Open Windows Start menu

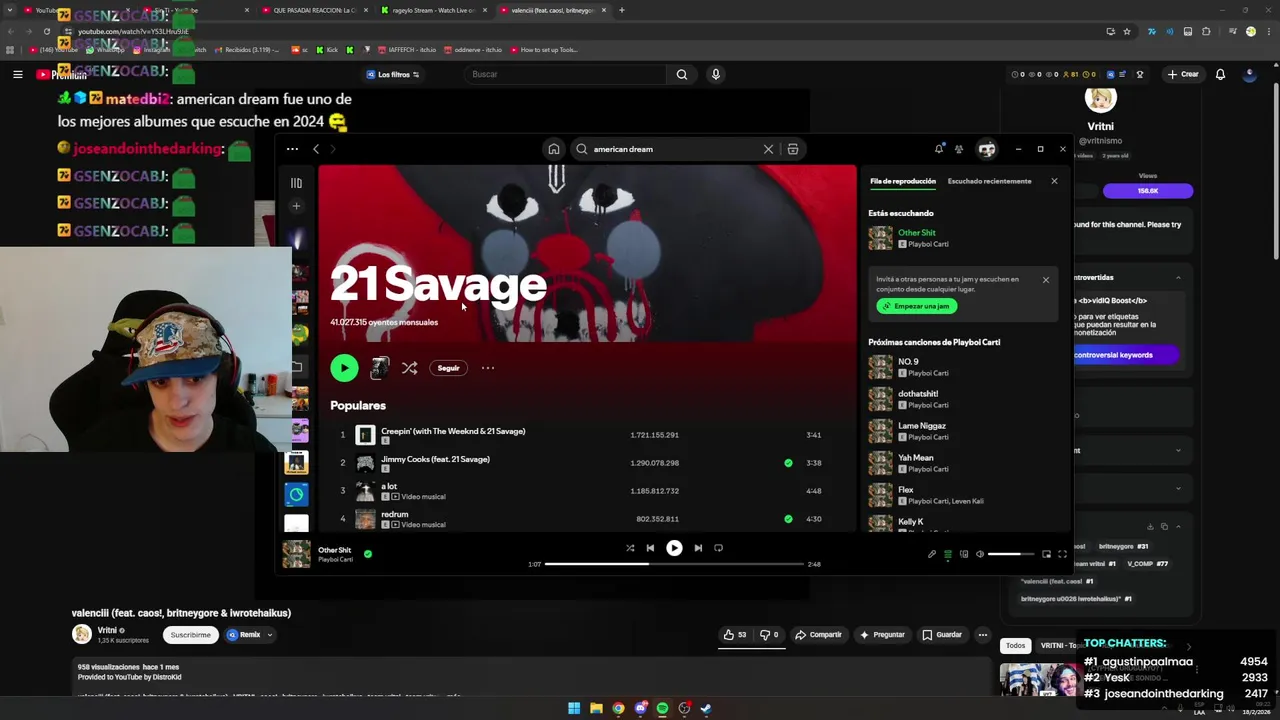click(574, 708)
